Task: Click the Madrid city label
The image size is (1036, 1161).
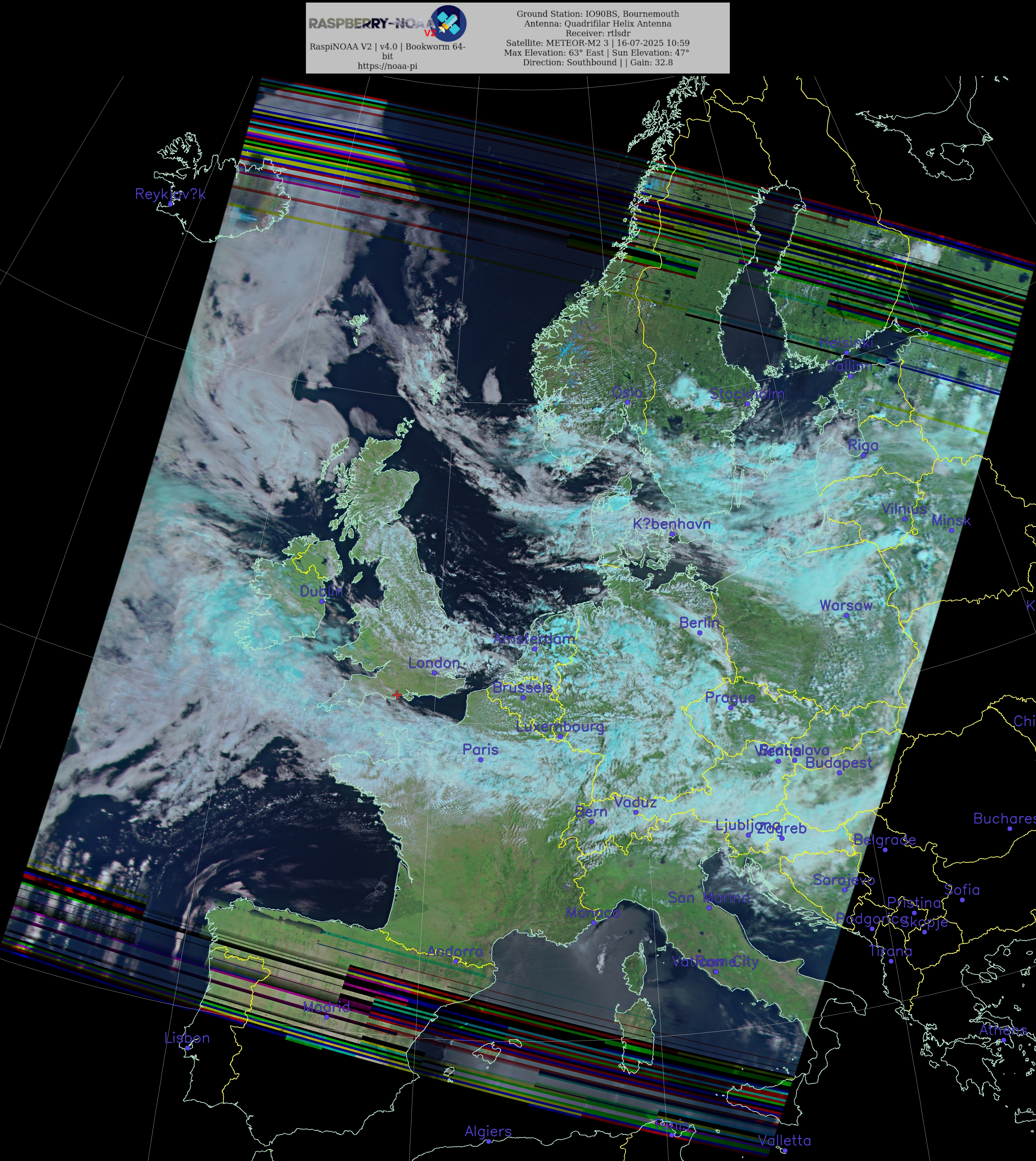Action: pos(326,1007)
